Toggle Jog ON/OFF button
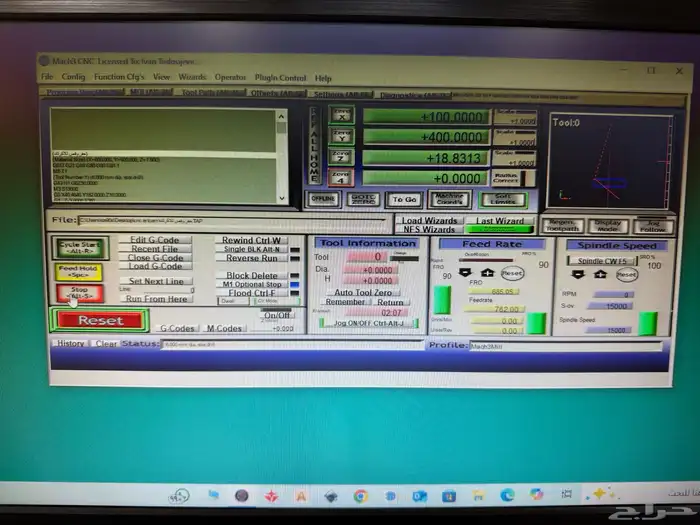Image resolution: width=700 pixels, height=525 pixels. (369, 323)
